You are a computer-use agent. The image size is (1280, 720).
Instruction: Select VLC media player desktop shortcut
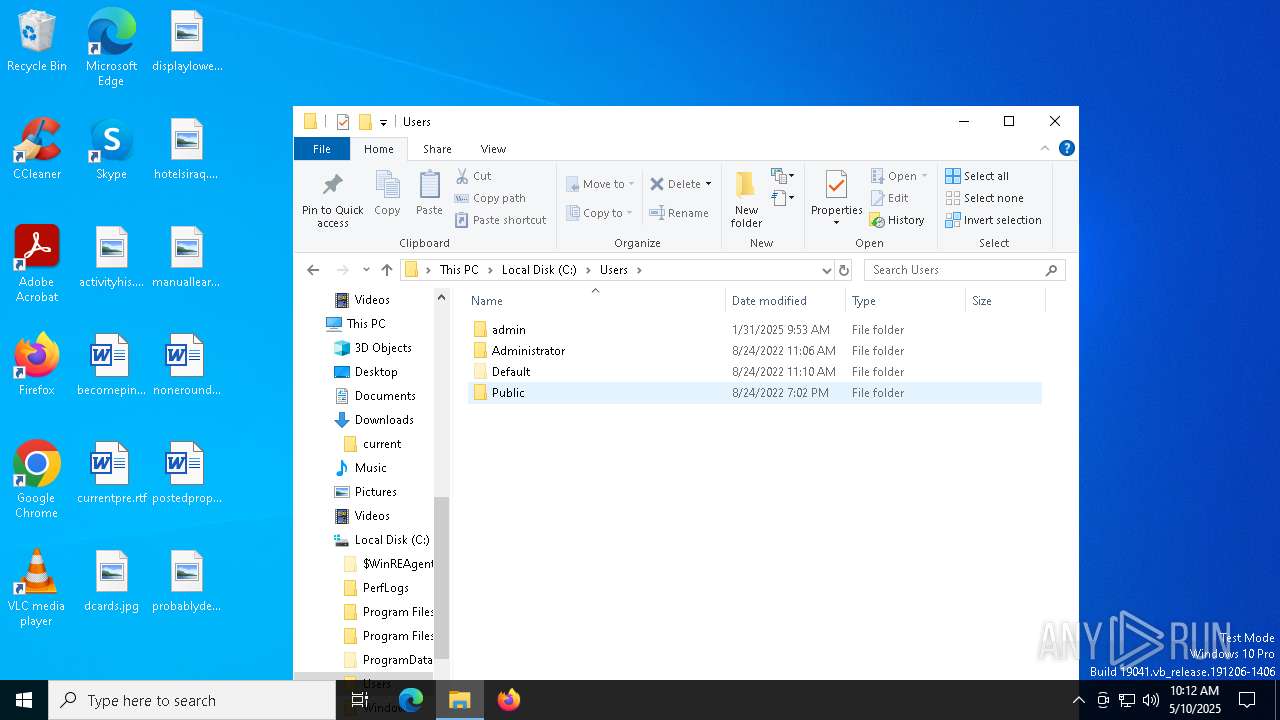click(36, 588)
